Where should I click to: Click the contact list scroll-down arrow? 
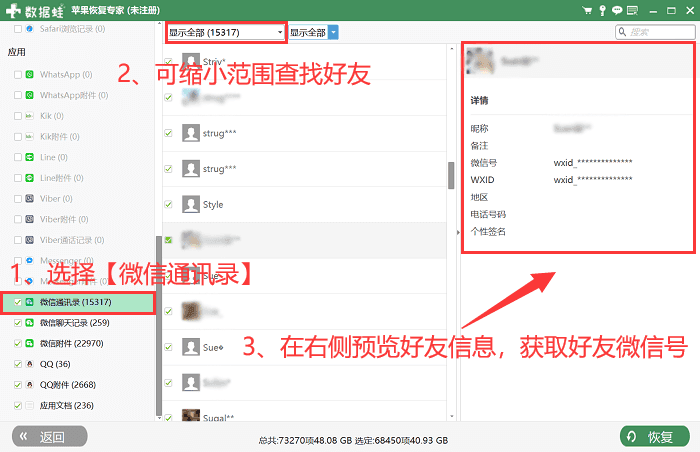[x=452, y=417]
